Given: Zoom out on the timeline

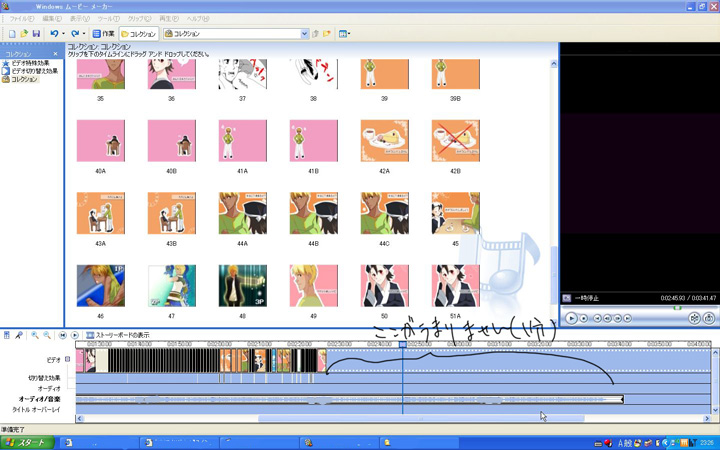Looking at the screenshot, I should (46, 335).
